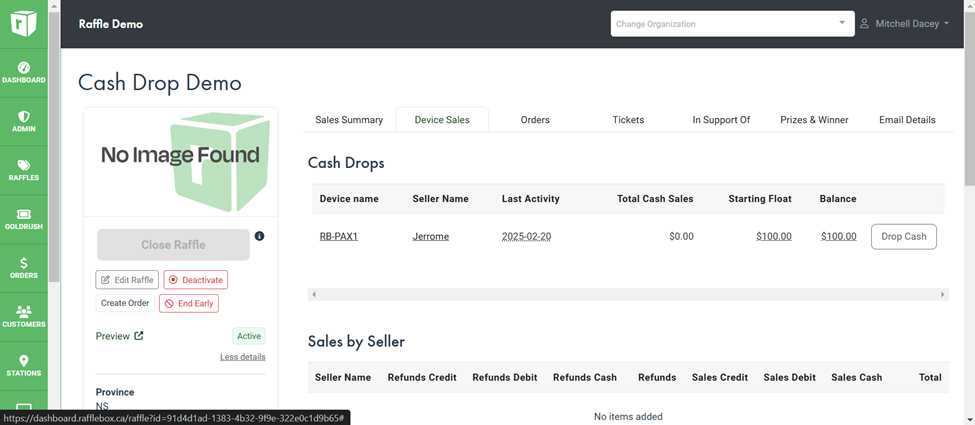
Task: Click the $0.00 total cash sales cell
Action: click(682, 236)
